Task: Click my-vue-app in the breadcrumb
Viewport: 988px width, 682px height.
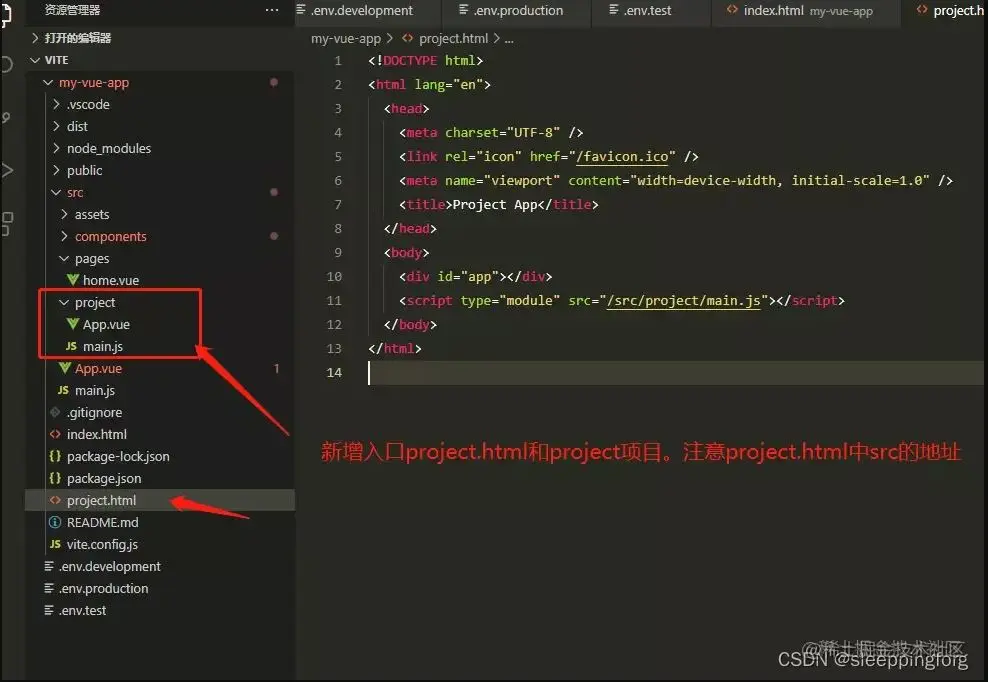Action: [346, 38]
